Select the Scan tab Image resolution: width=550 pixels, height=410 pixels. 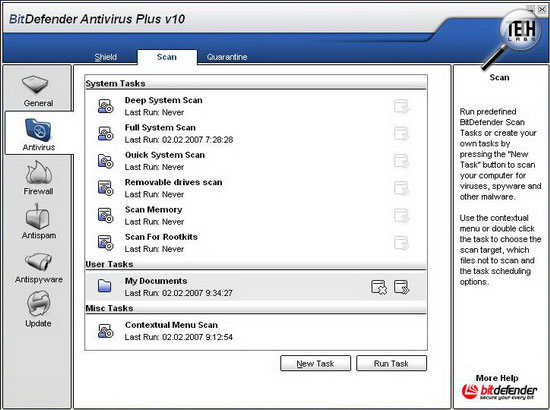[167, 57]
